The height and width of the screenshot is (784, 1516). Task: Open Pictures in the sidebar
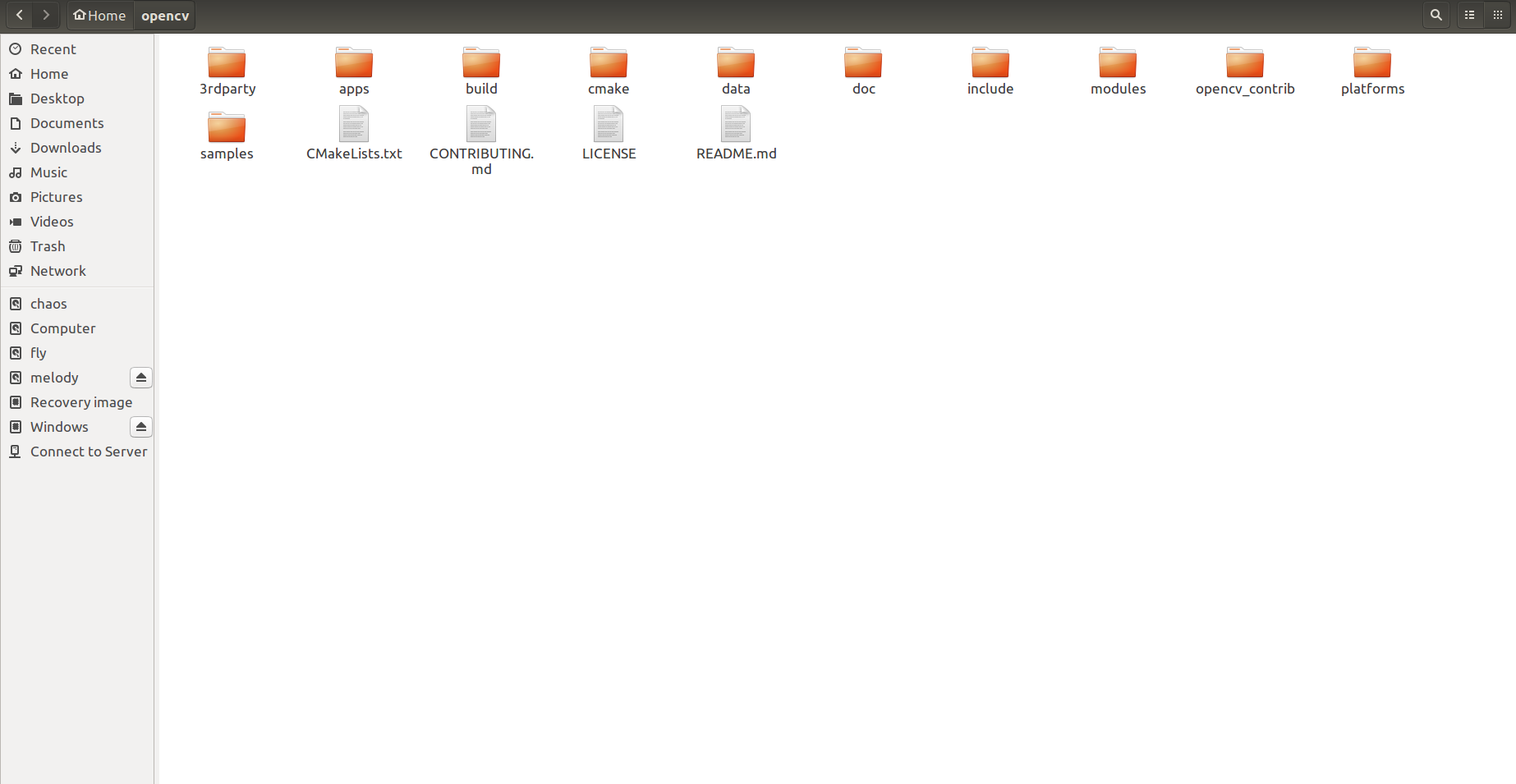point(77,197)
